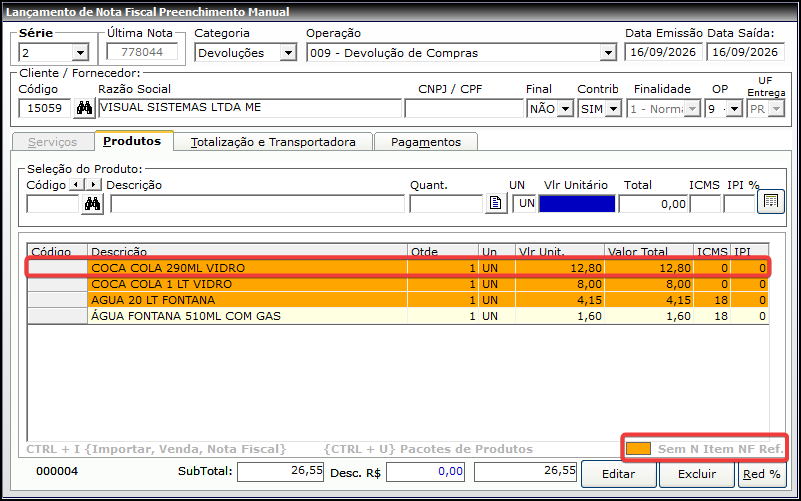
Task: Open the Operação 009 - Devolução de Compras dropdown
Action: pyautogui.click(x=608, y=53)
